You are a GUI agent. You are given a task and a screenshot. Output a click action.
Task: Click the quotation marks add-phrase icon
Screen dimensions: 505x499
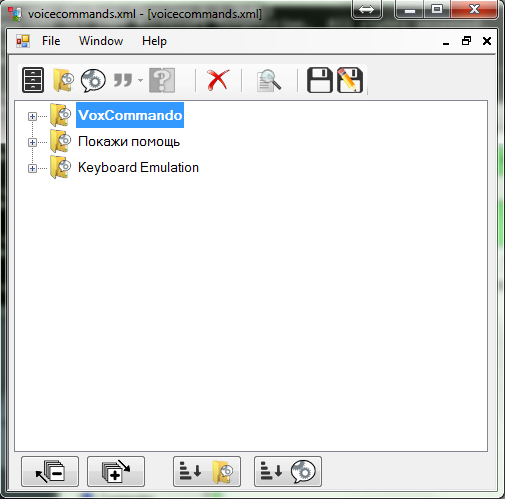[x=123, y=80]
